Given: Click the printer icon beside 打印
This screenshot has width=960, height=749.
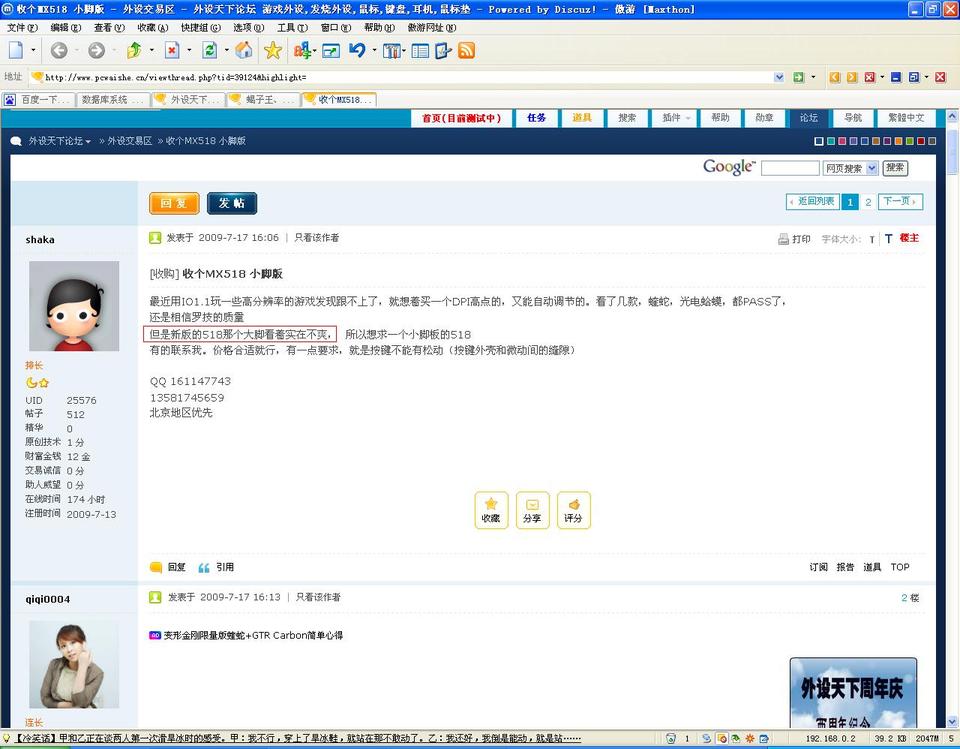Looking at the screenshot, I should pos(784,239).
